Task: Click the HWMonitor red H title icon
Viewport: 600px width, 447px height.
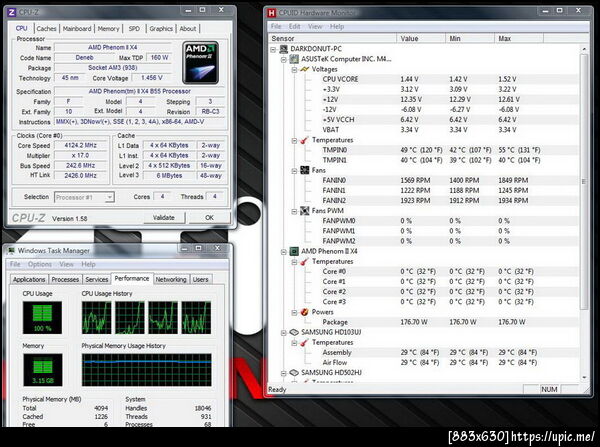Action: point(271,13)
